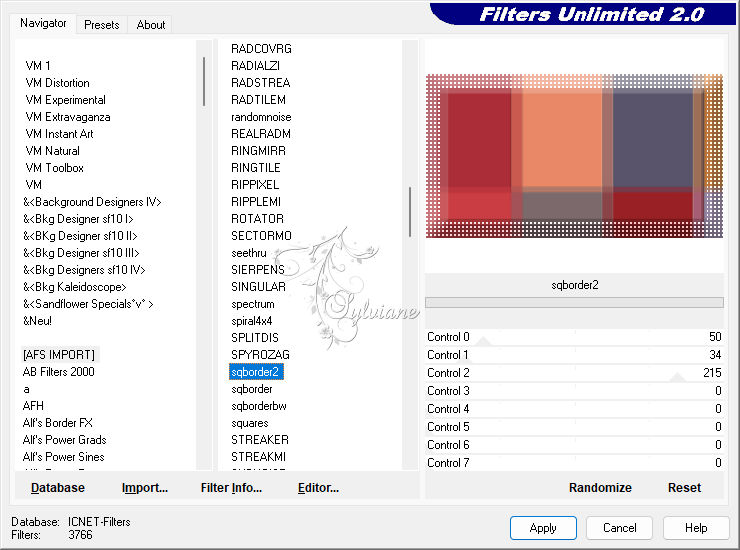The width and height of the screenshot is (740, 550).
Task: Adjust the Control 4 slider
Action: (574, 409)
